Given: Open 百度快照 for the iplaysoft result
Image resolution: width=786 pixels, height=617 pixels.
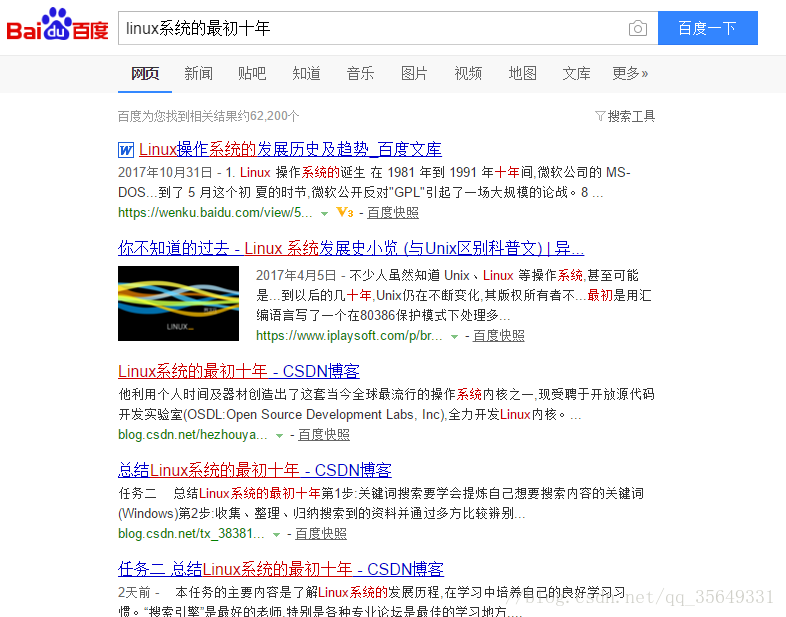Looking at the screenshot, I should (x=499, y=336).
